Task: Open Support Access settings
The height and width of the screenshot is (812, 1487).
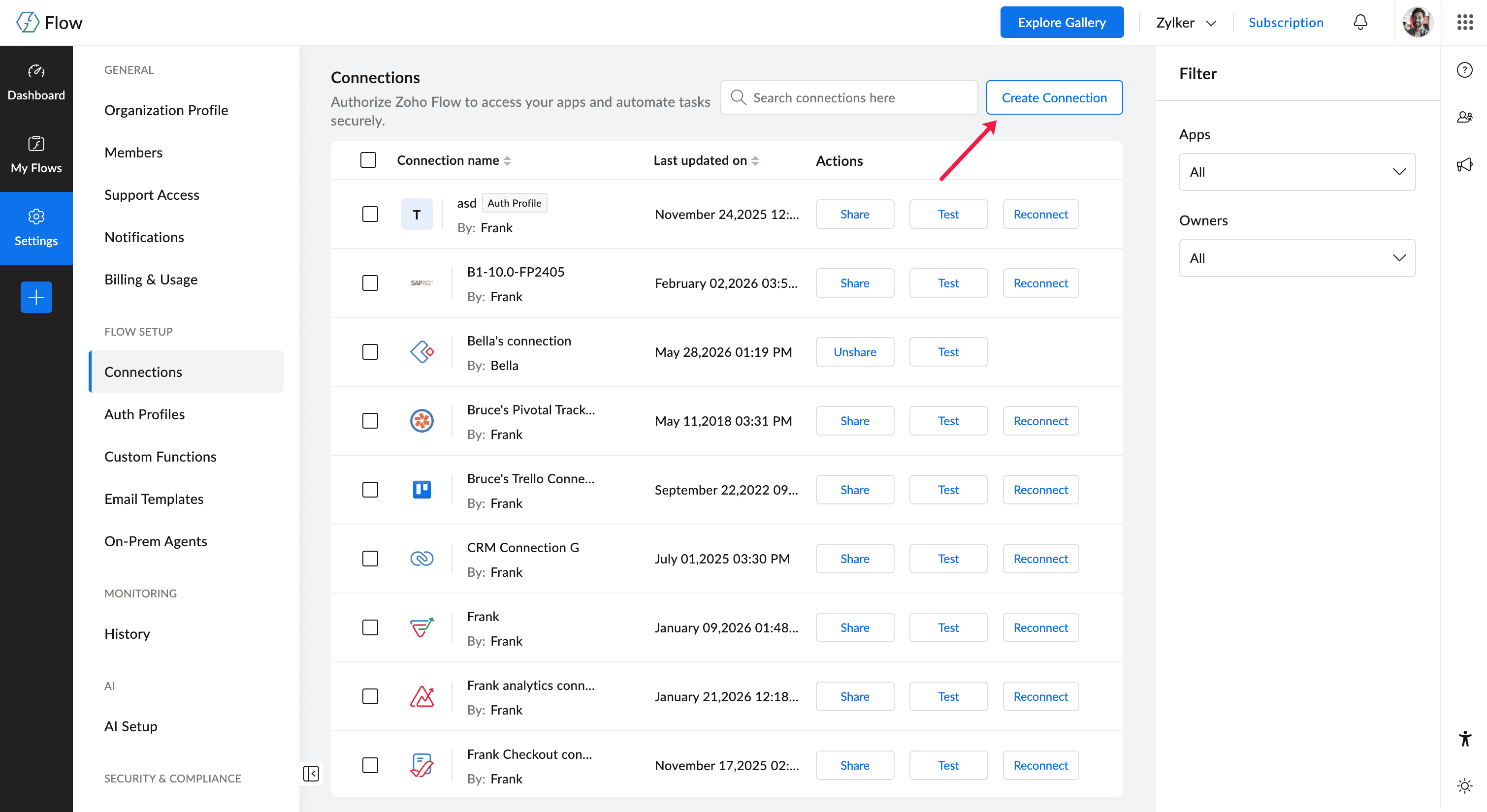Action: click(152, 195)
